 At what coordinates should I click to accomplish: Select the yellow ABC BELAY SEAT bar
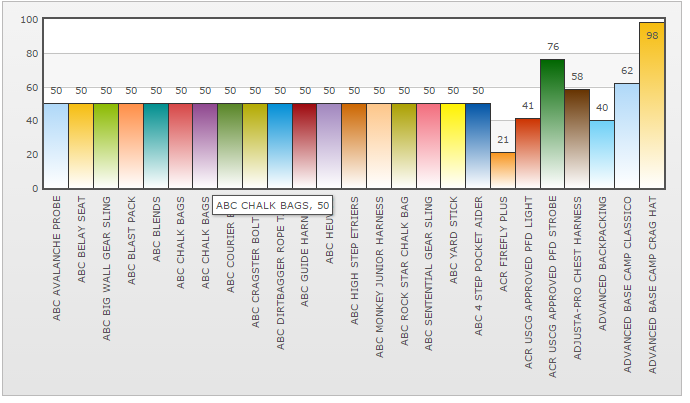coord(81,146)
